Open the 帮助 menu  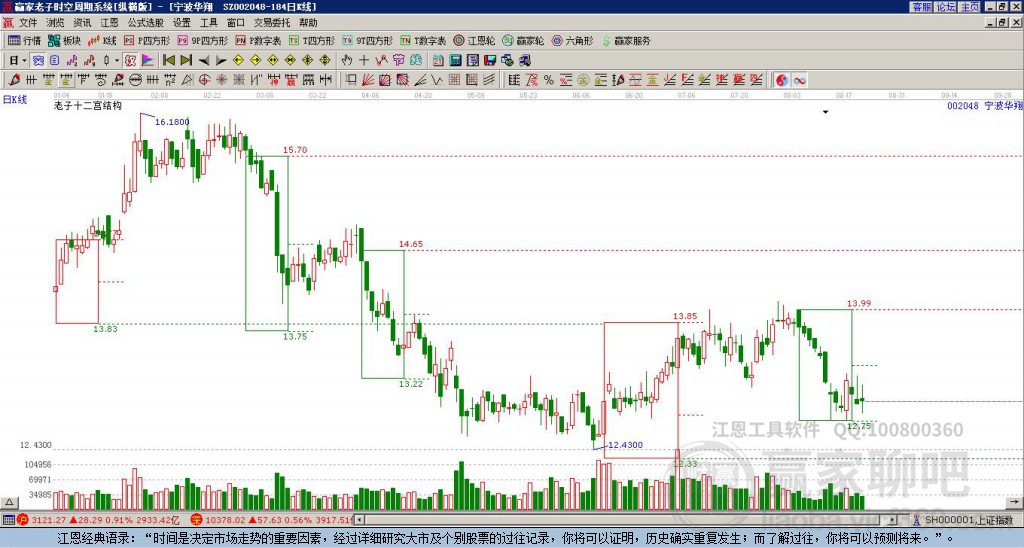point(308,23)
